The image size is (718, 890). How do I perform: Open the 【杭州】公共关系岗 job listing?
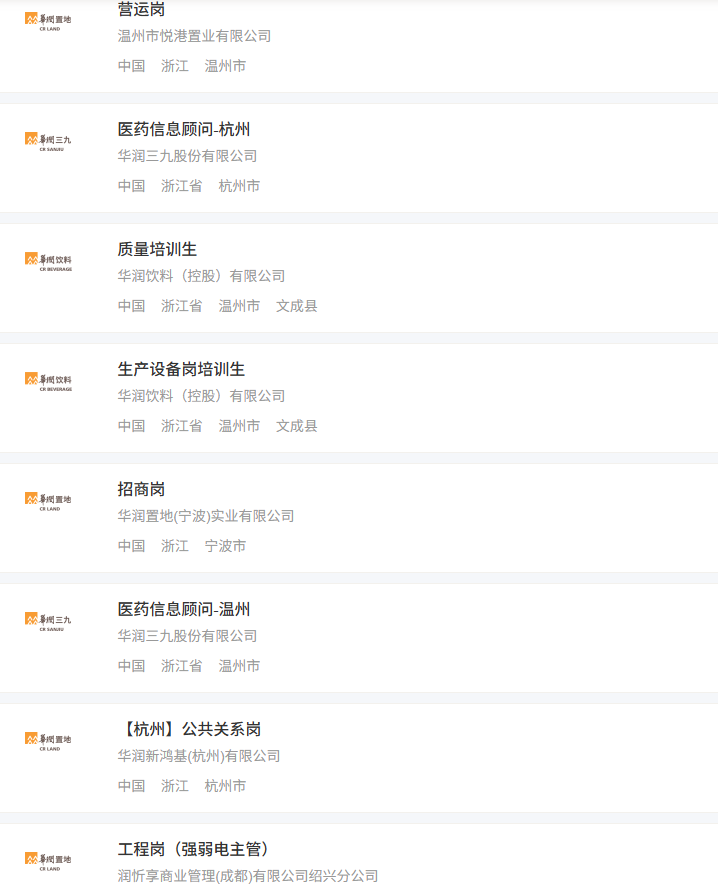[190, 729]
